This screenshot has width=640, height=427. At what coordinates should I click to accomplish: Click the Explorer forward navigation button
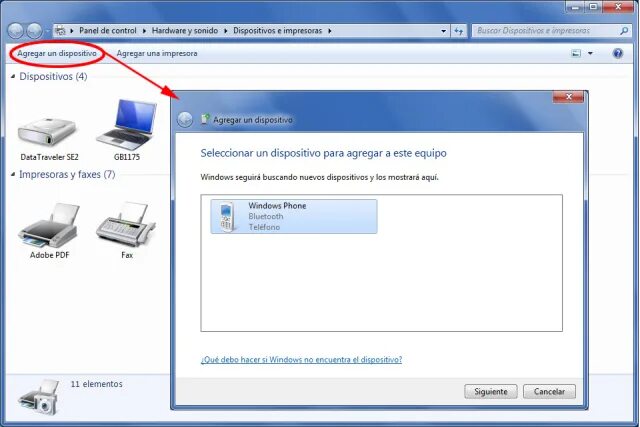coord(35,31)
